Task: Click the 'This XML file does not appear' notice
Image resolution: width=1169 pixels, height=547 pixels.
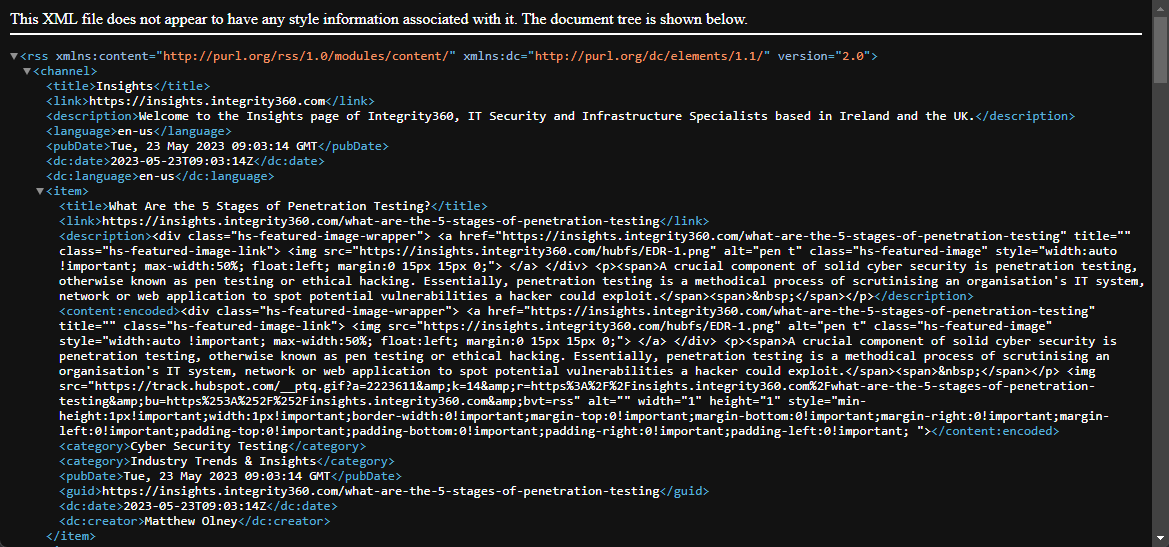Action: click(378, 20)
